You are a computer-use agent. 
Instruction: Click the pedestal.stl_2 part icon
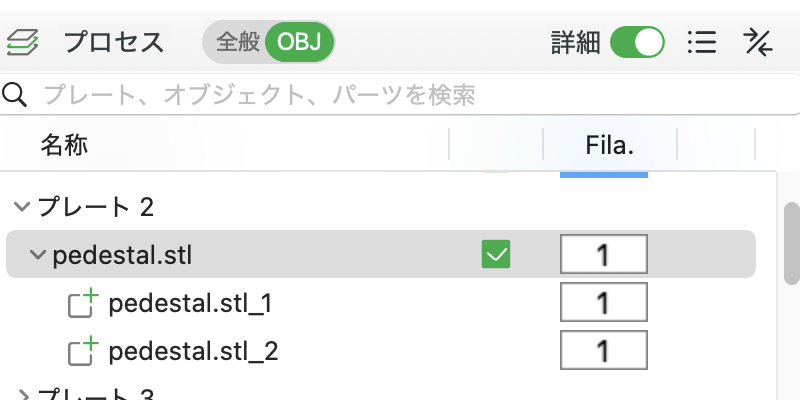[82, 350]
